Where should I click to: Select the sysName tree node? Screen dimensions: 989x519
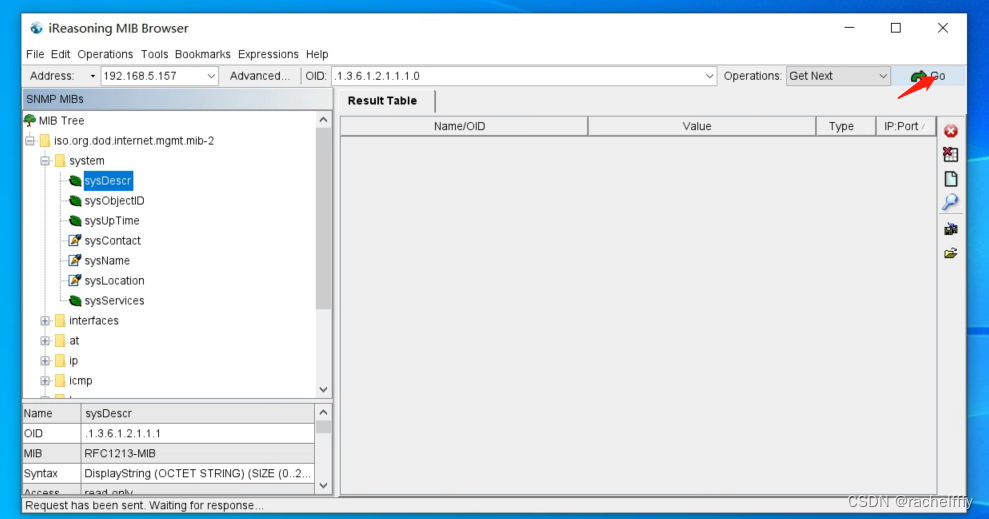[x=107, y=260]
